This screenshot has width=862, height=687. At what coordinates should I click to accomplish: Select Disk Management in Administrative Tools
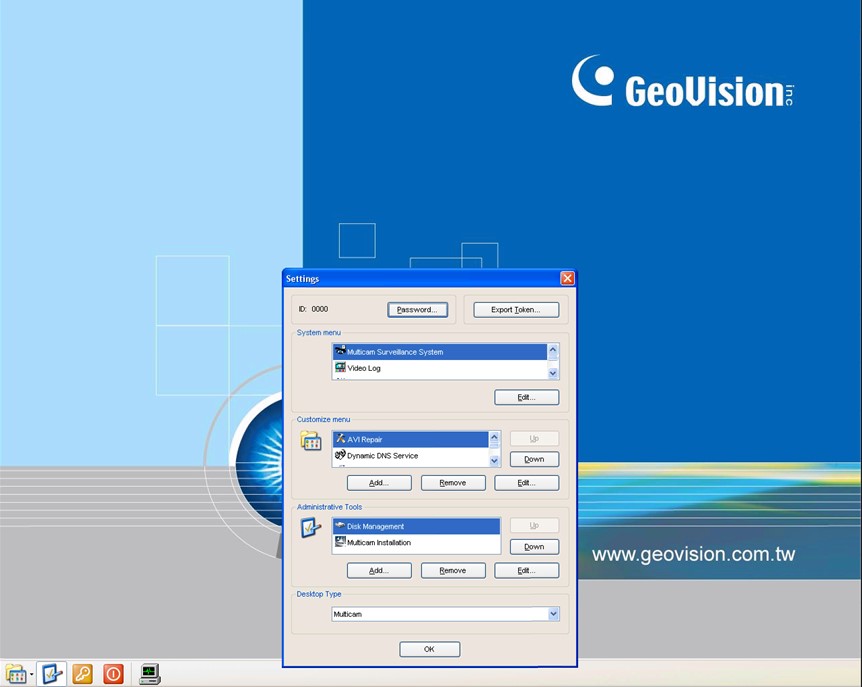pos(416,526)
